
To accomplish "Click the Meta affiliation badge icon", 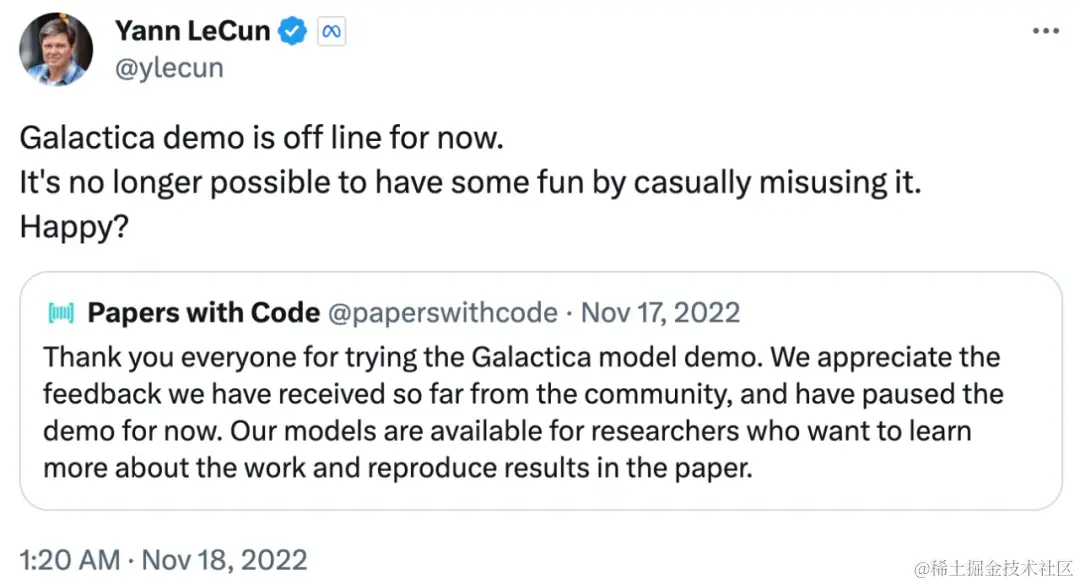I will pos(331,32).
